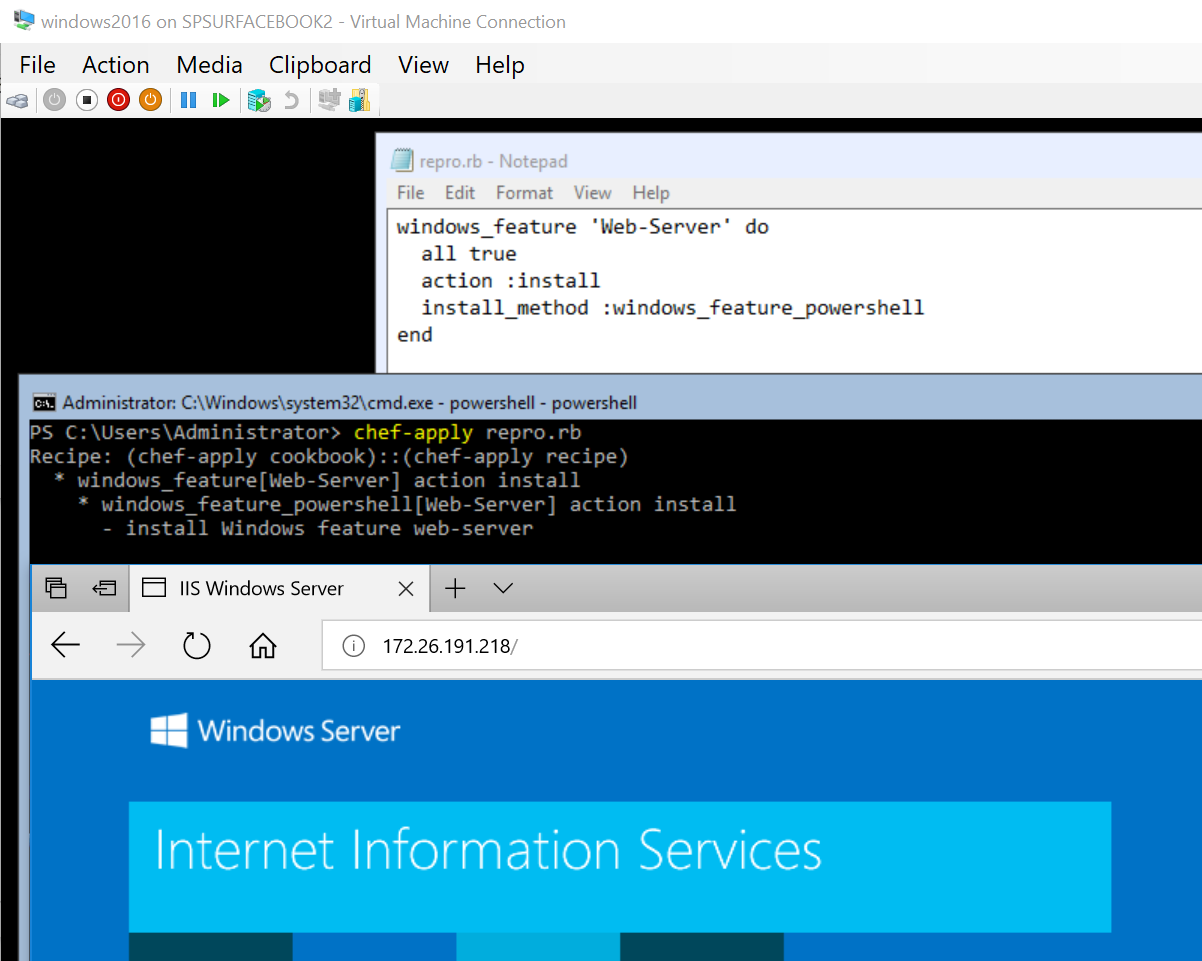The height and width of the screenshot is (961, 1202).
Task: Navigate back in the Edge browser
Action: point(65,645)
